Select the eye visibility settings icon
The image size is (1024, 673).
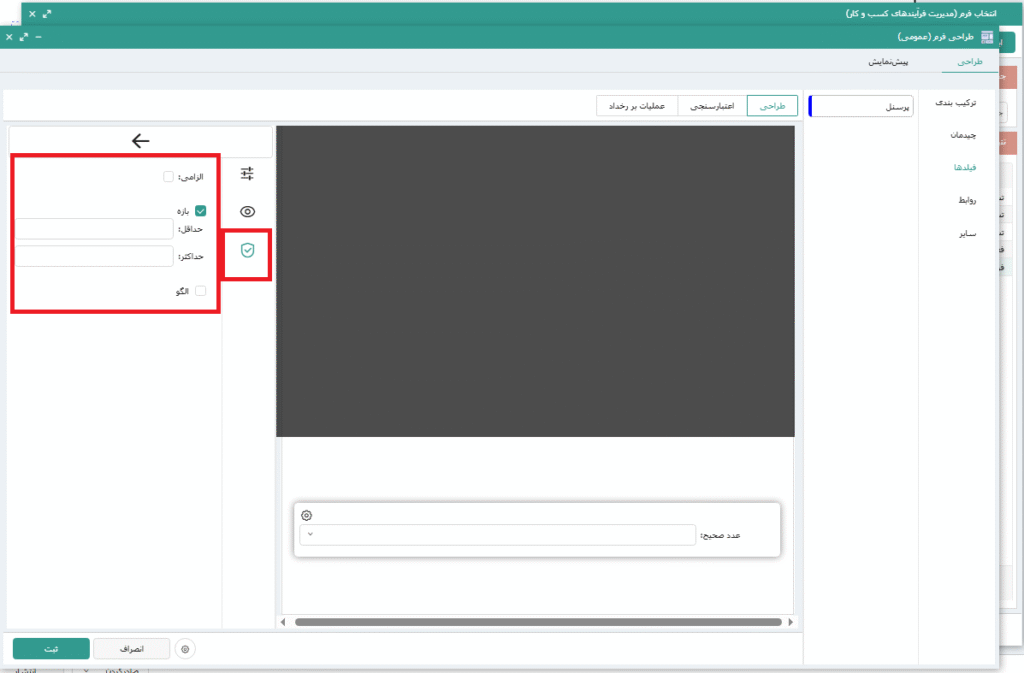pyautogui.click(x=247, y=211)
